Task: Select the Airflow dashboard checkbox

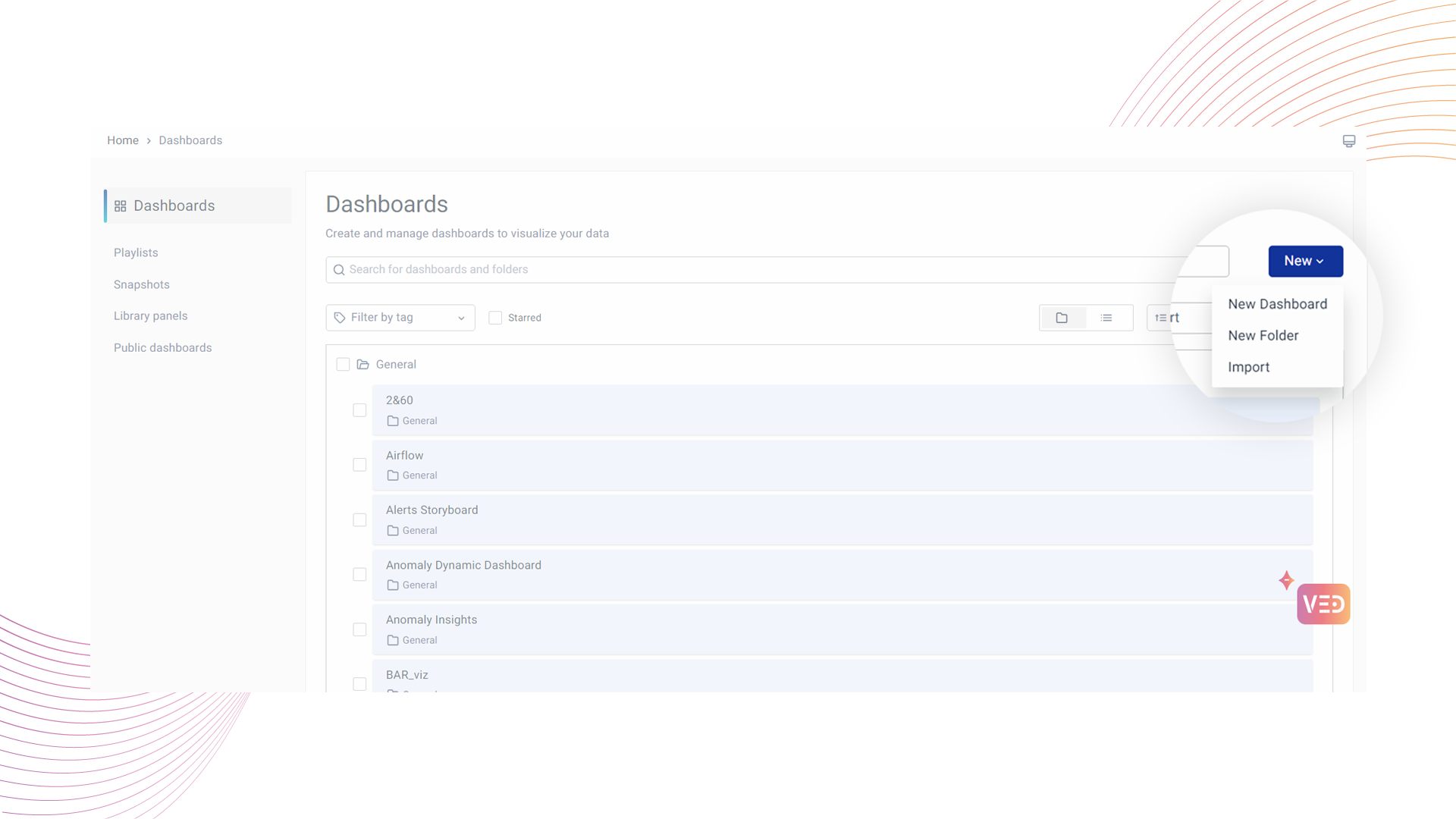Action: click(359, 465)
